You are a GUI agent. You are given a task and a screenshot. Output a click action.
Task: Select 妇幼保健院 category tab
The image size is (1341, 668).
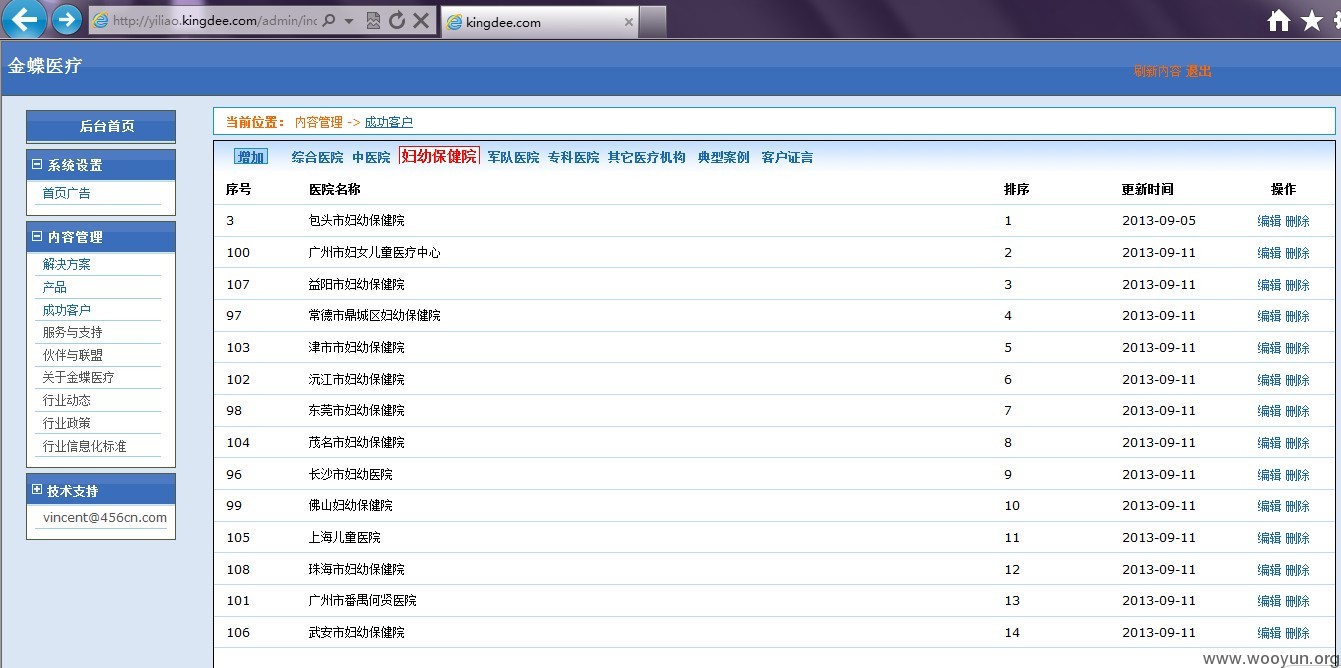[x=439, y=156]
